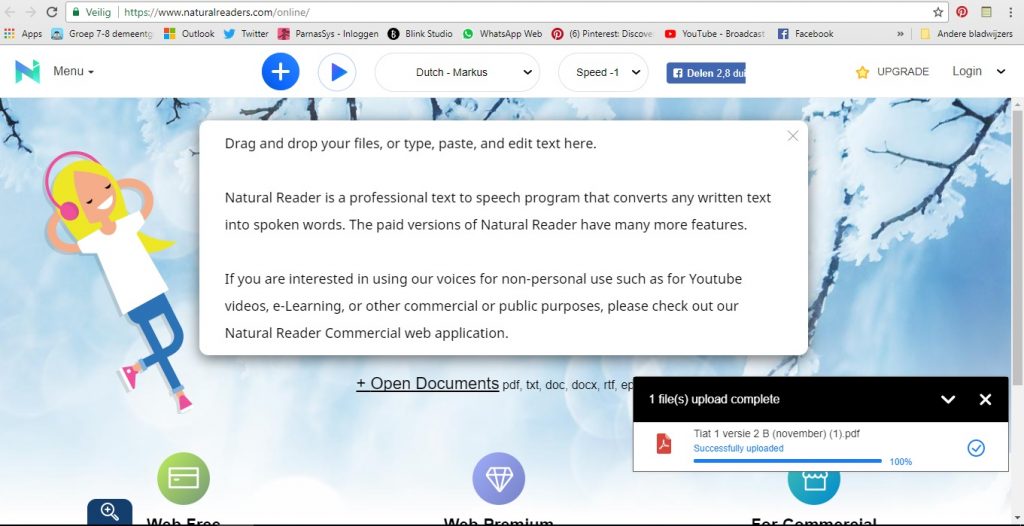1024x526 pixels.
Task: Open the Andere bladwijzers folder
Action: (967, 33)
